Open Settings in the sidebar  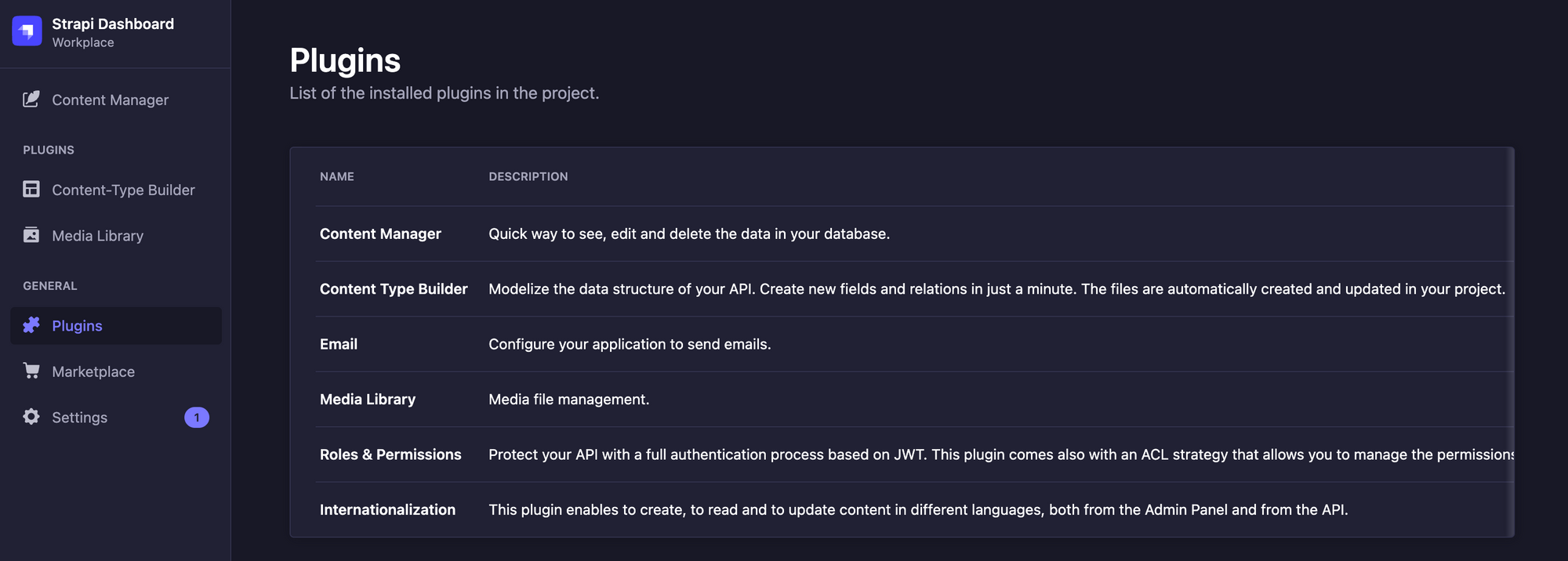coord(116,417)
